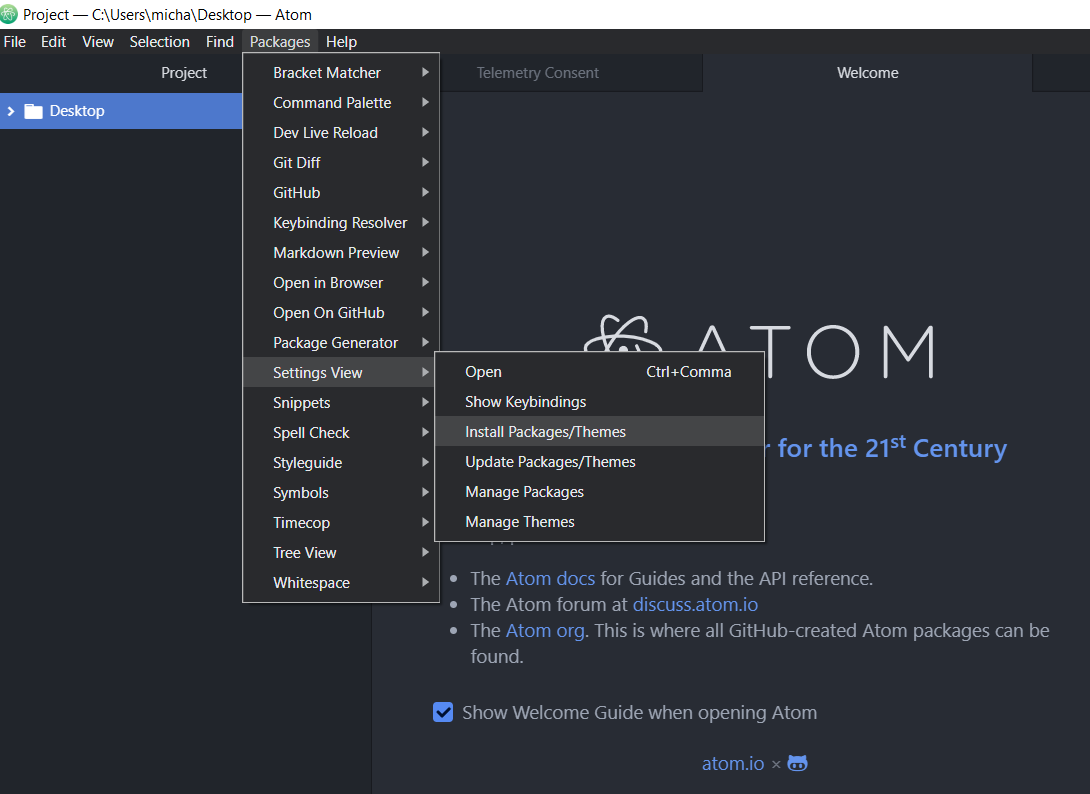Select the Welcome tab
1090x794 pixels.
(867, 73)
